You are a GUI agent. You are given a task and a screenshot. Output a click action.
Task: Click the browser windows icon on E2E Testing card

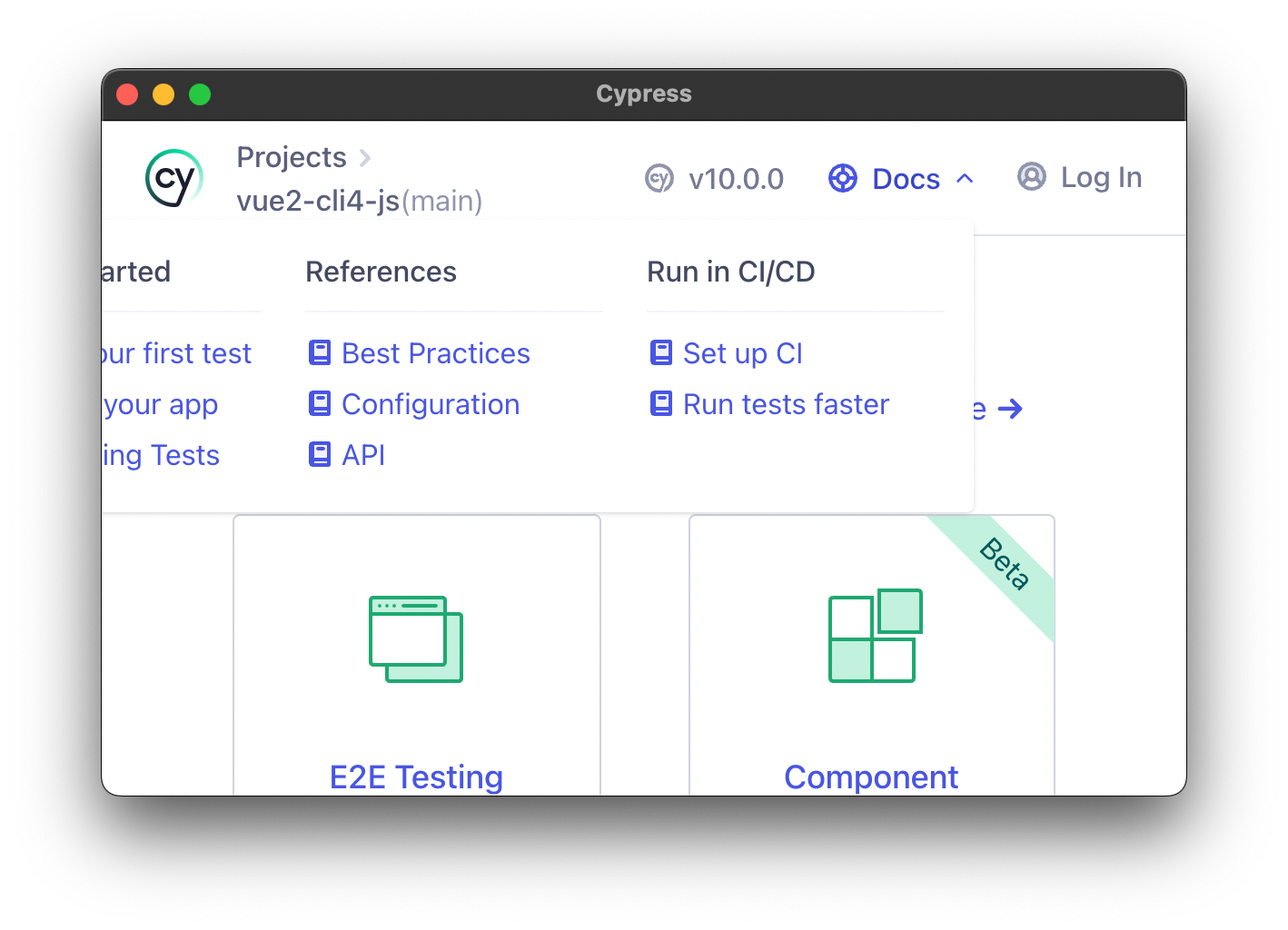pos(416,638)
